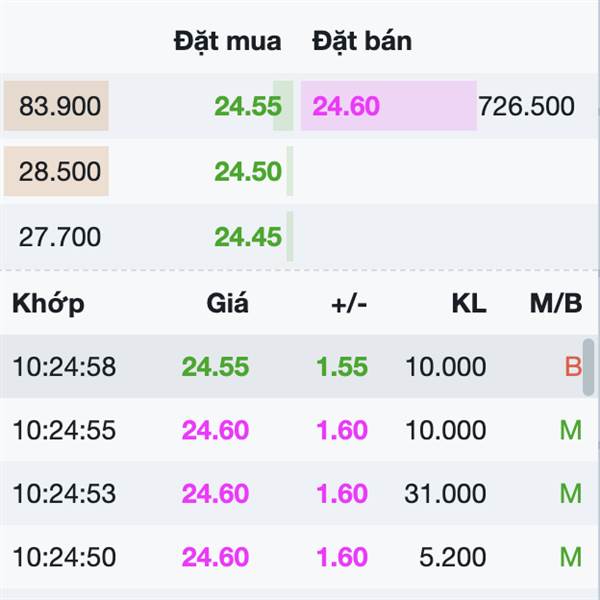The image size is (600, 600).
Task: Click the +/- column header
Action: pos(349,304)
